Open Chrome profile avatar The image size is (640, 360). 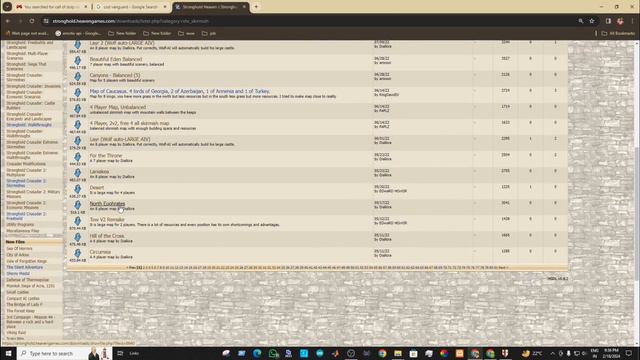(620, 21)
